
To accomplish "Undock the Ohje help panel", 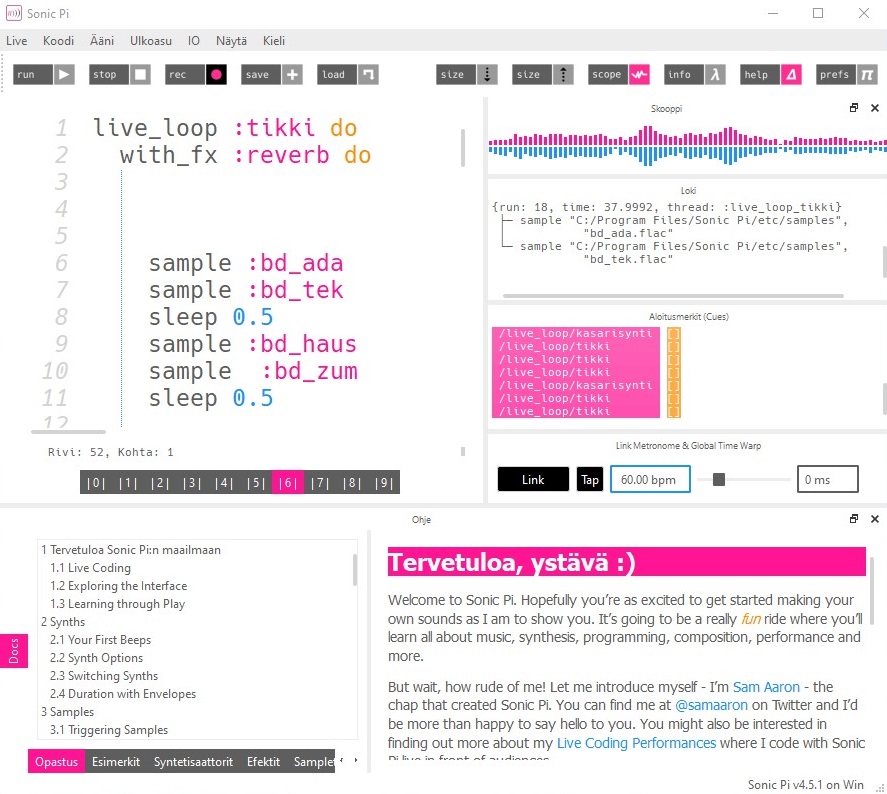I will 854,519.
